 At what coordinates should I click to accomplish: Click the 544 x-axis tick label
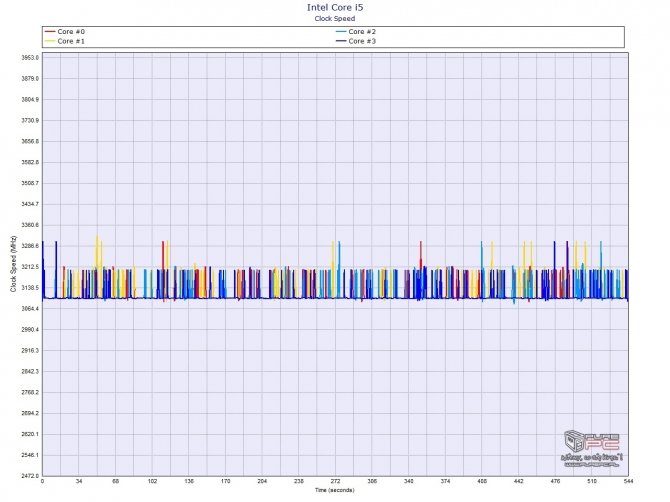[628, 481]
